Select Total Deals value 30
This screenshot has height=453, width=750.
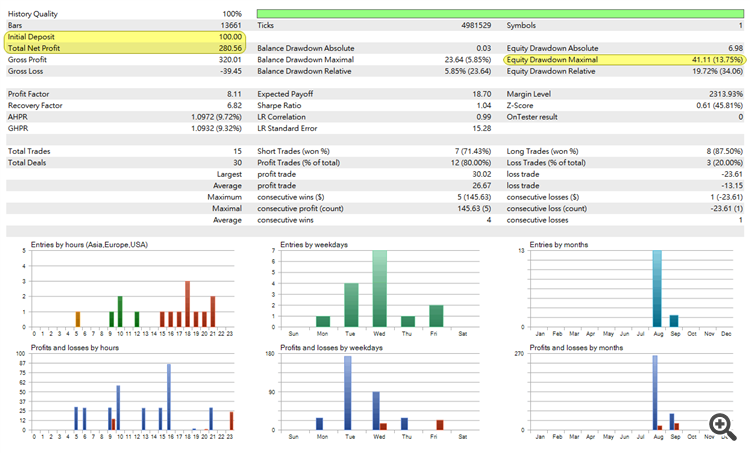coord(238,163)
